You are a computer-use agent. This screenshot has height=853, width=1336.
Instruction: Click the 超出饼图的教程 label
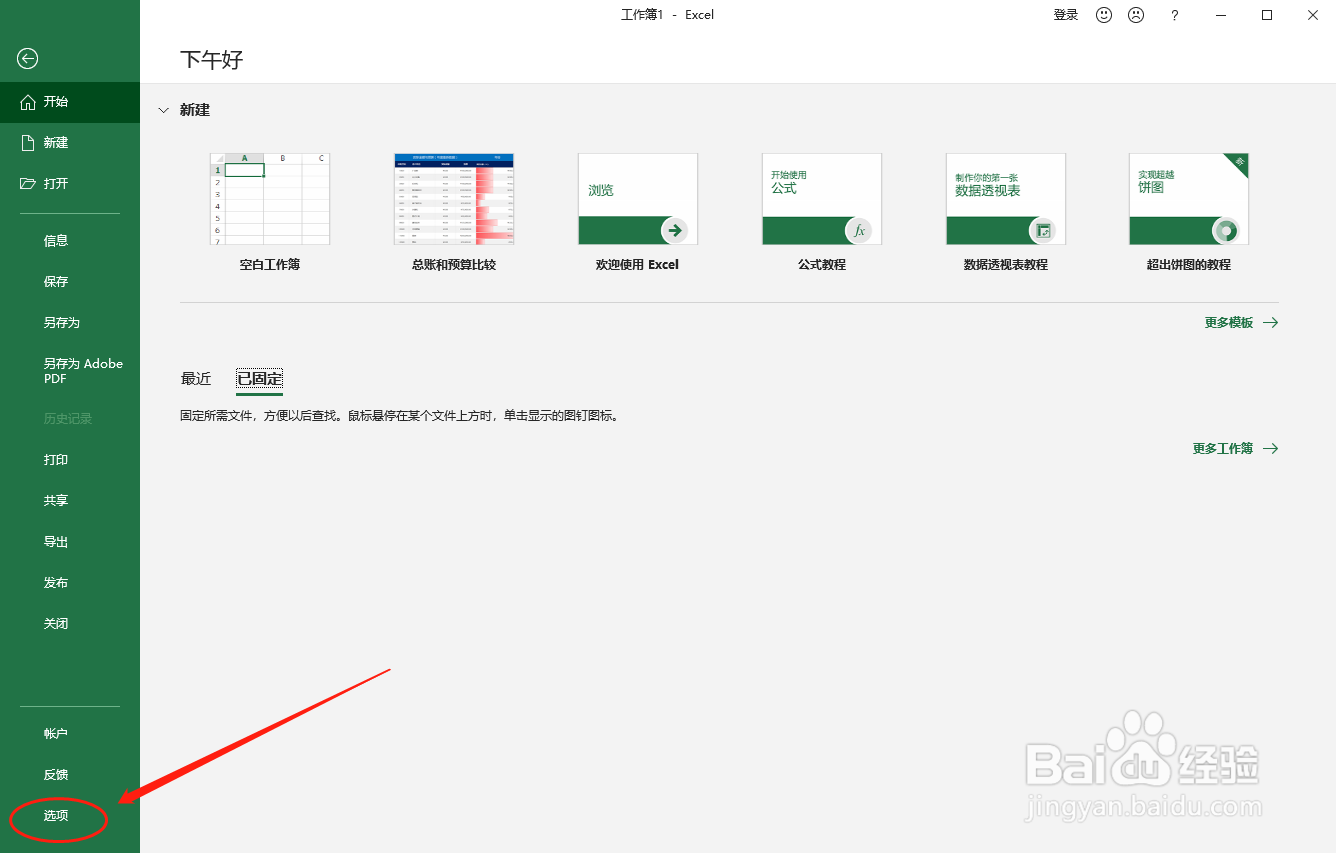[x=1189, y=265]
